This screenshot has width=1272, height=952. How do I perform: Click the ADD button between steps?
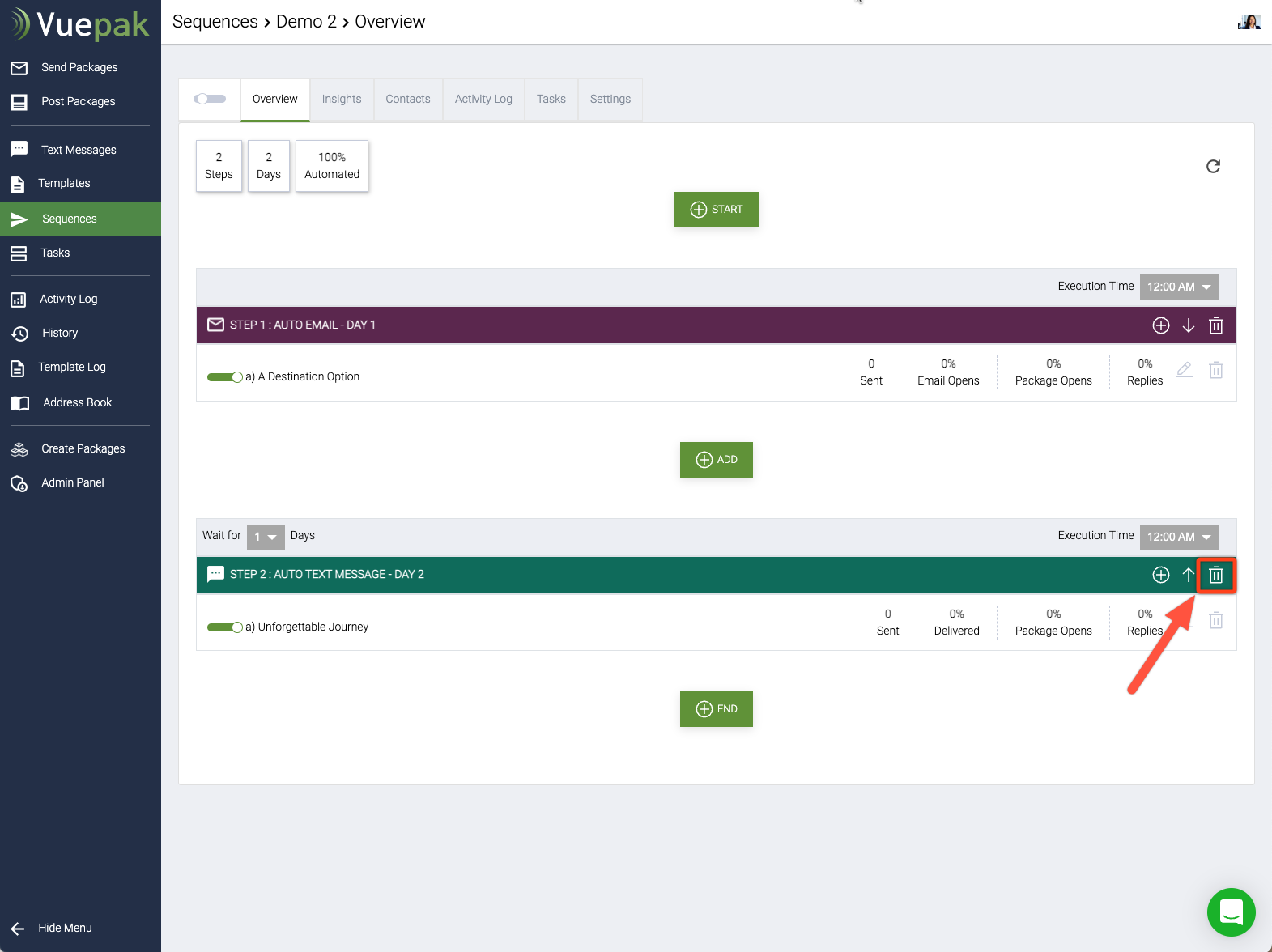[716, 460]
